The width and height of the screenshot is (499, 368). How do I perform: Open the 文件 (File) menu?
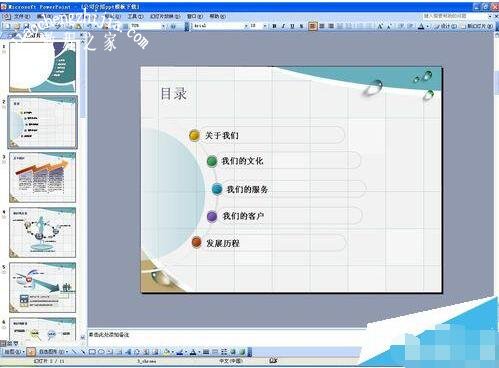(22, 16)
